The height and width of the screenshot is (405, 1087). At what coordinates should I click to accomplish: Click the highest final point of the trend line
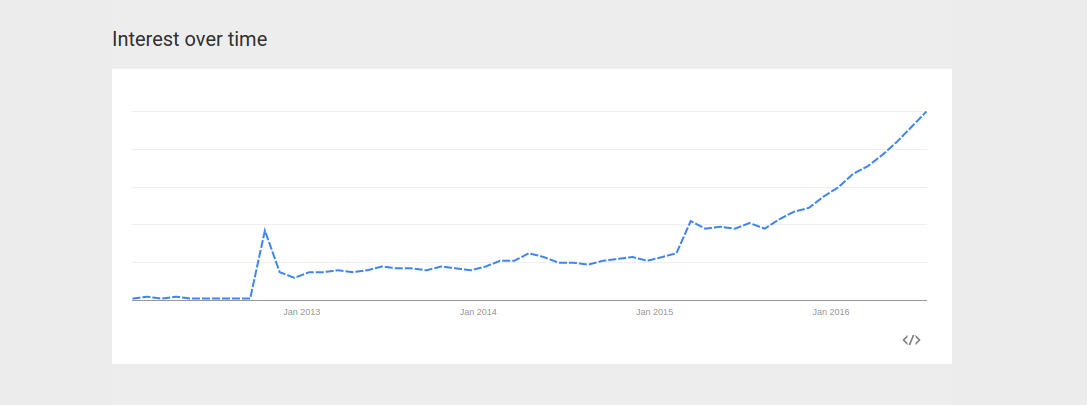[926, 112]
